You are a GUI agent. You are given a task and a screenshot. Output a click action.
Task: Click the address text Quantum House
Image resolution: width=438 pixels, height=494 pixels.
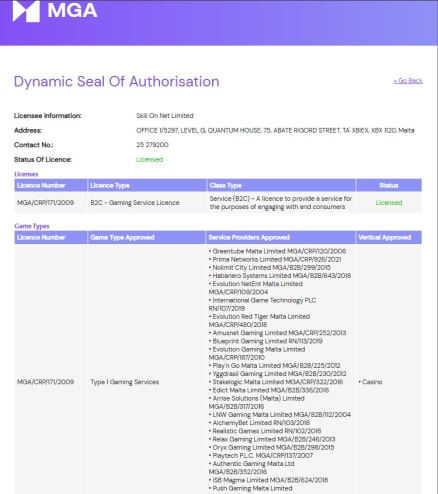(234, 130)
